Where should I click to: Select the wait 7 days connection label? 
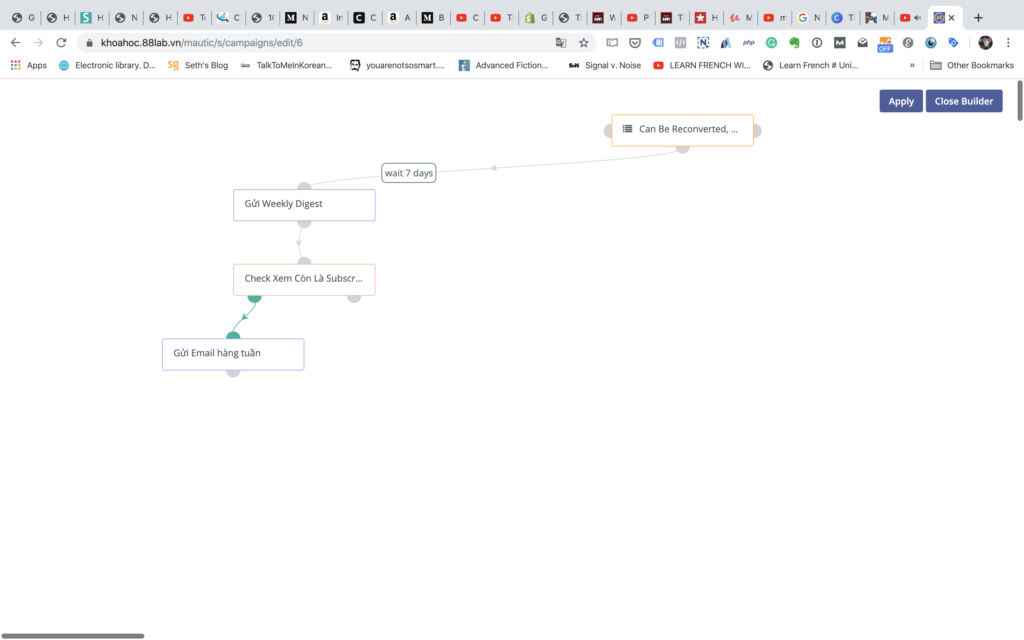409,173
